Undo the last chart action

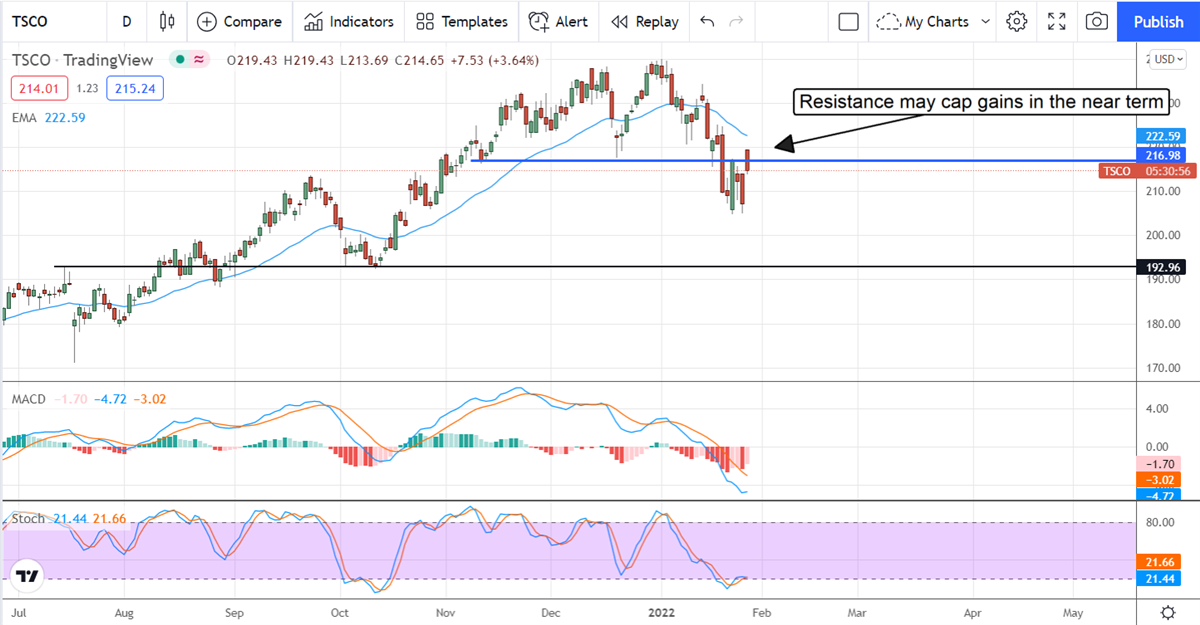(708, 21)
